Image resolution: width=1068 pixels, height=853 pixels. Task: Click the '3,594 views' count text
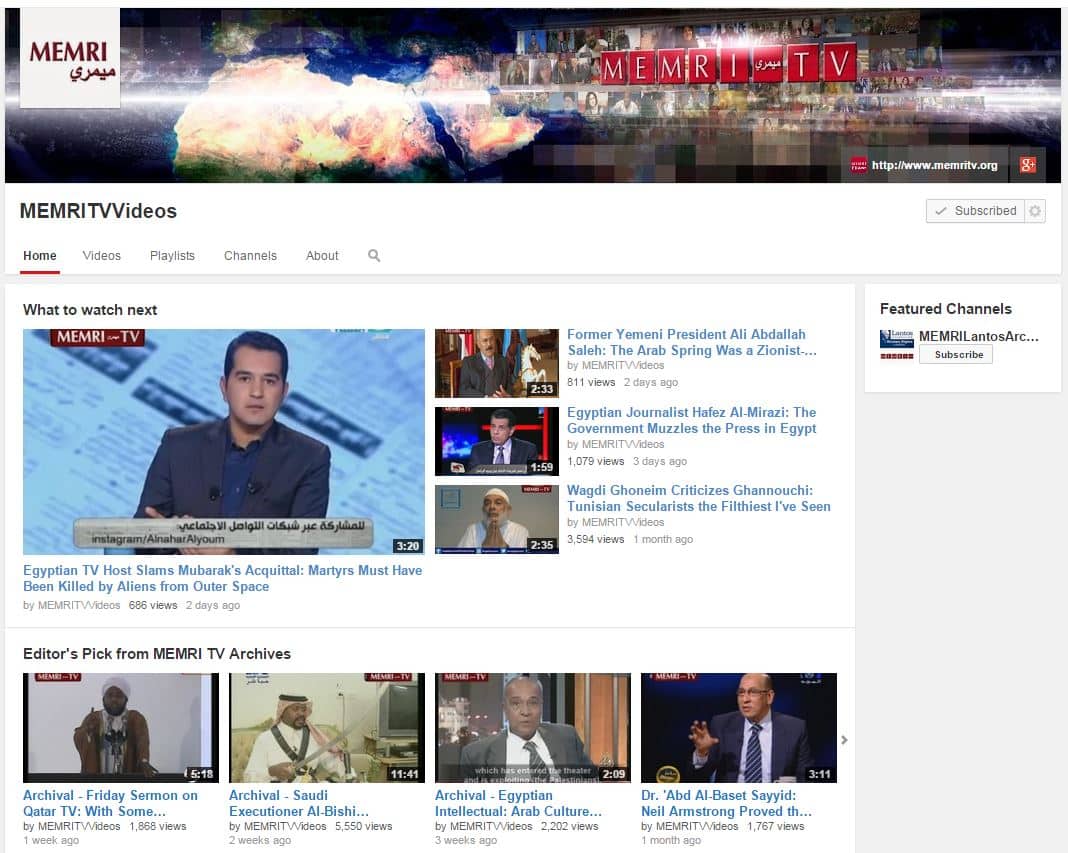coord(596,539)
